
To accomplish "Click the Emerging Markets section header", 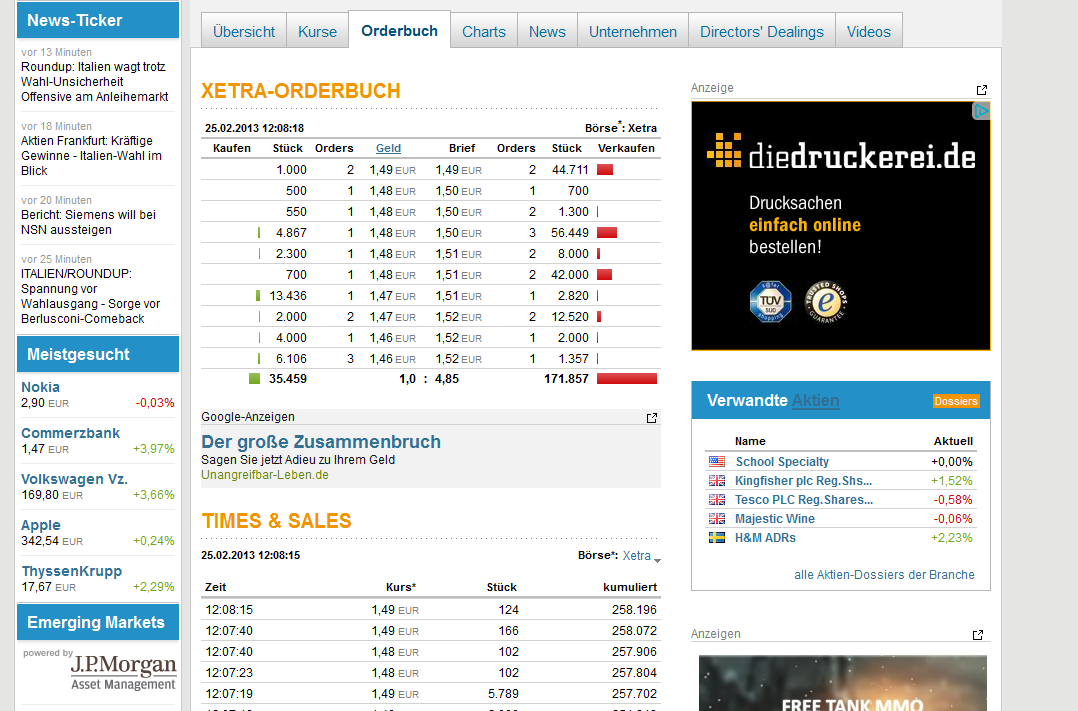I will click(x=98, y=622).
